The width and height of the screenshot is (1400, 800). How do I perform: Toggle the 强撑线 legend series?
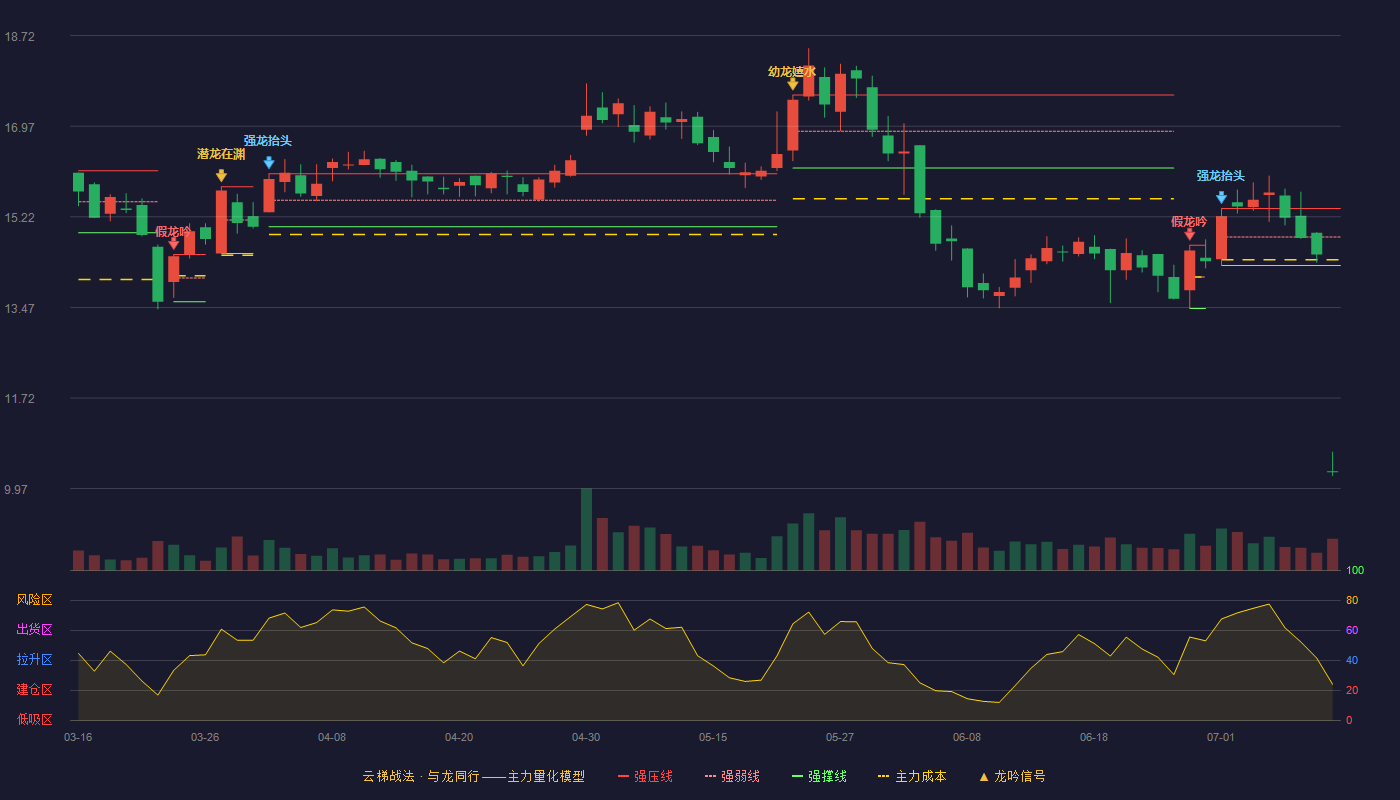pos(819,776)
